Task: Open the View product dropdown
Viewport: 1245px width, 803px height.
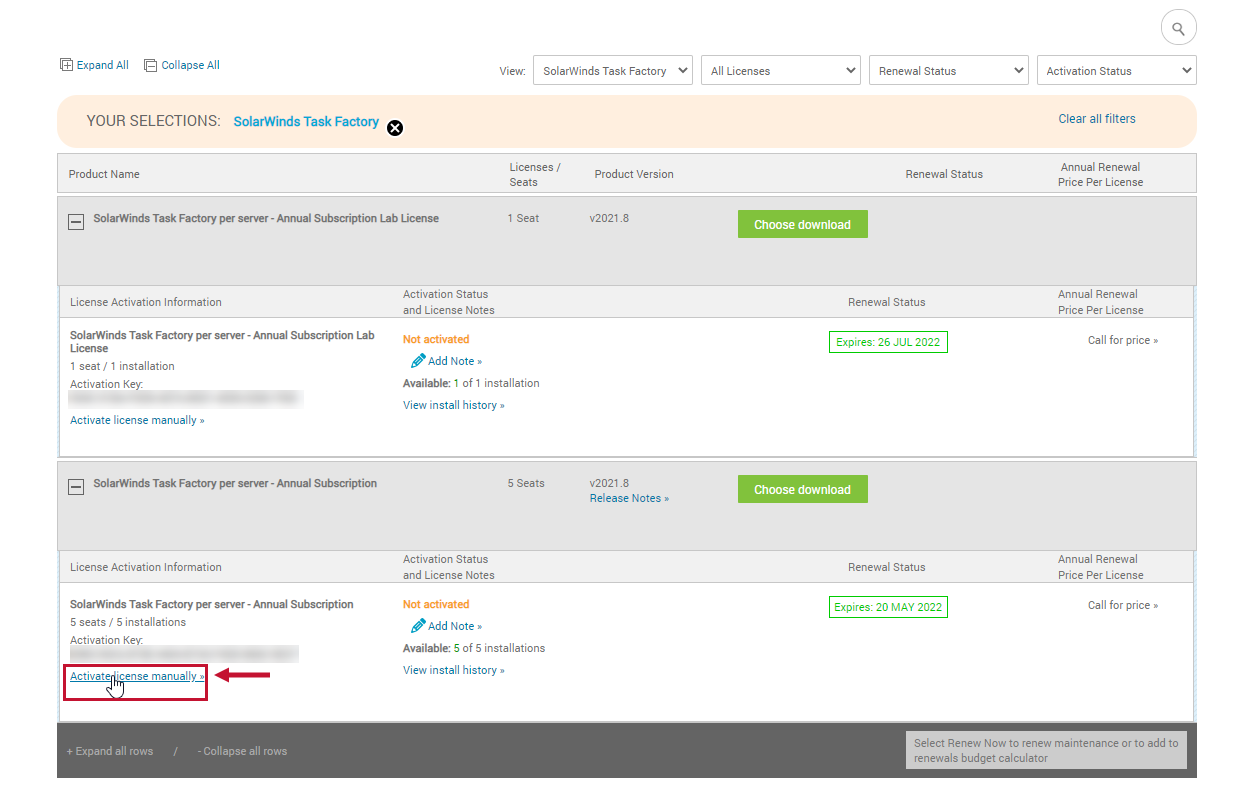Action: pos(612,70)
